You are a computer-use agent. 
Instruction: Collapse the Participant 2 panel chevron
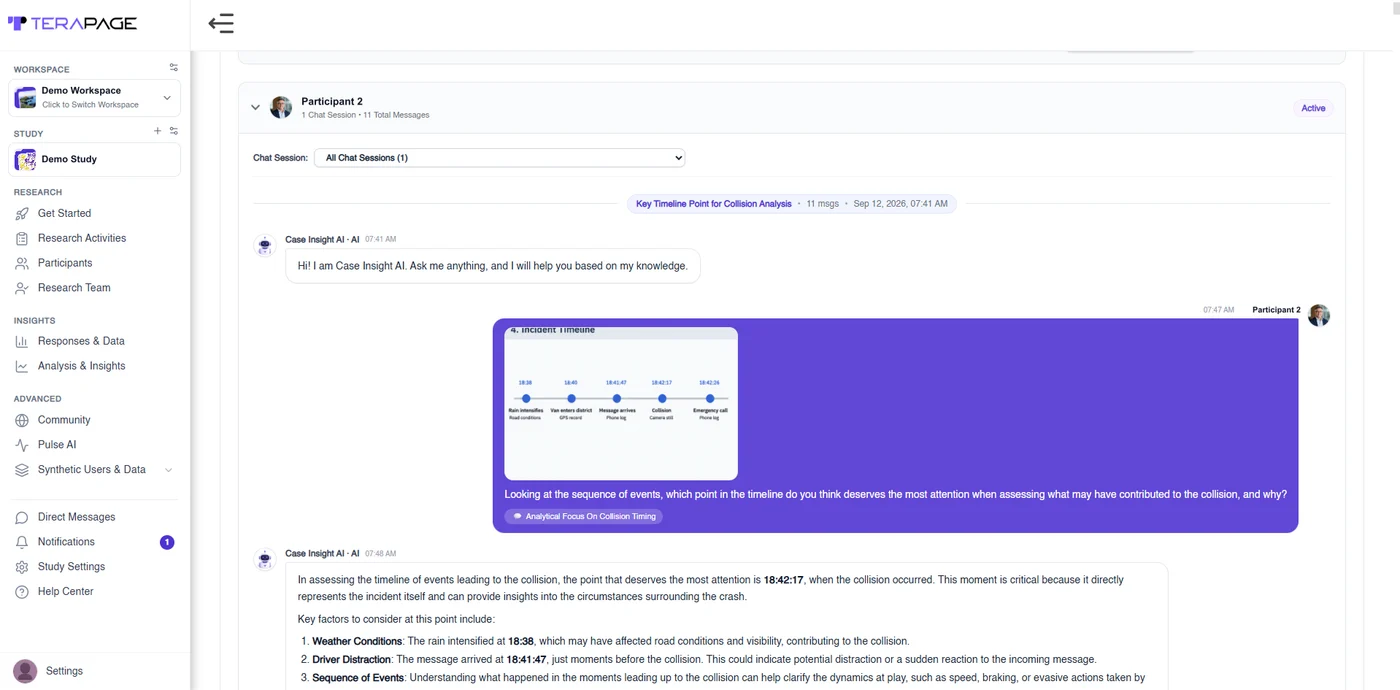pyautogui.click(x=255, y=107)
